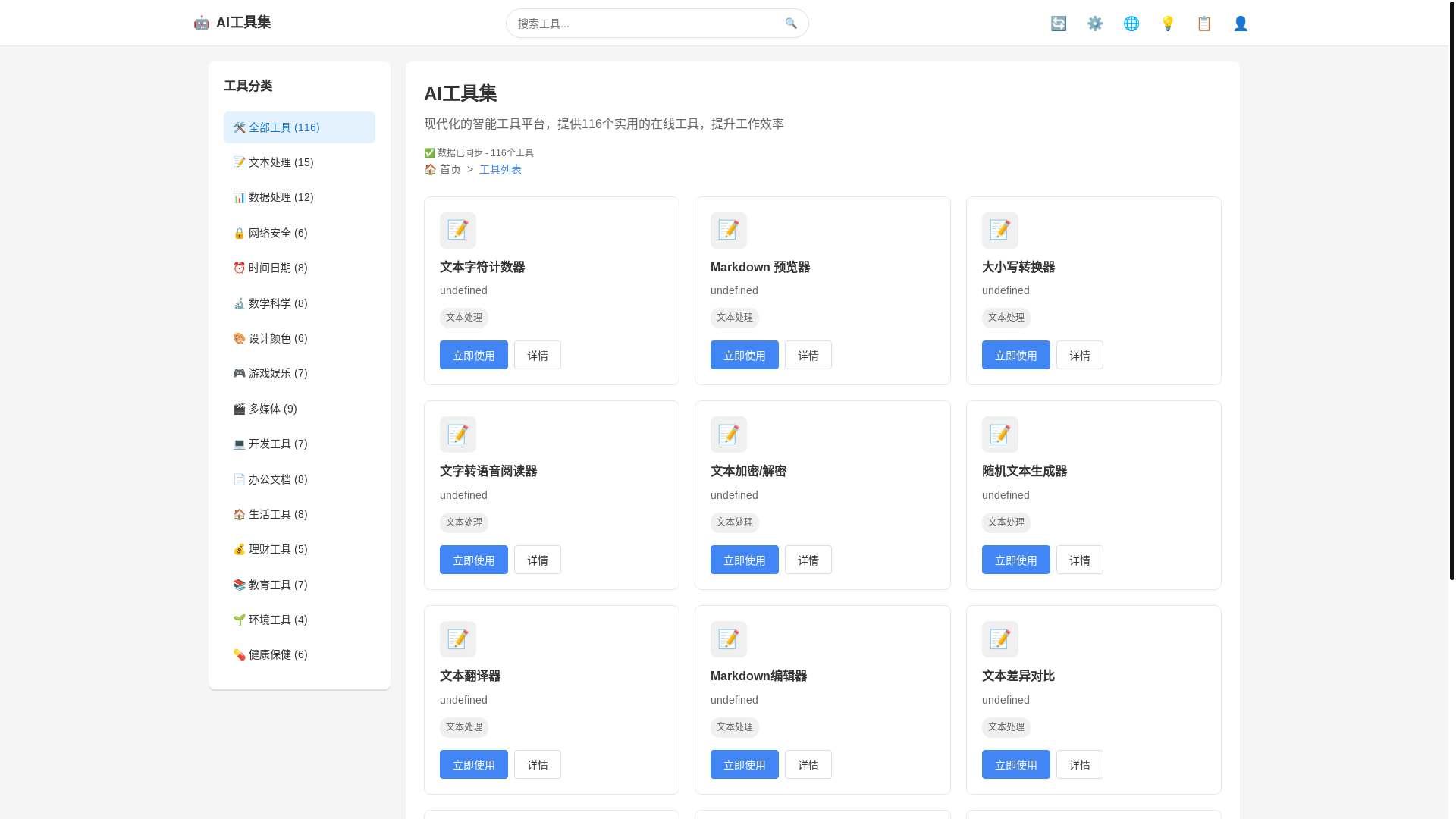
Task: Click the icon on Markdown编辑器 card
Action: [729, 639]
